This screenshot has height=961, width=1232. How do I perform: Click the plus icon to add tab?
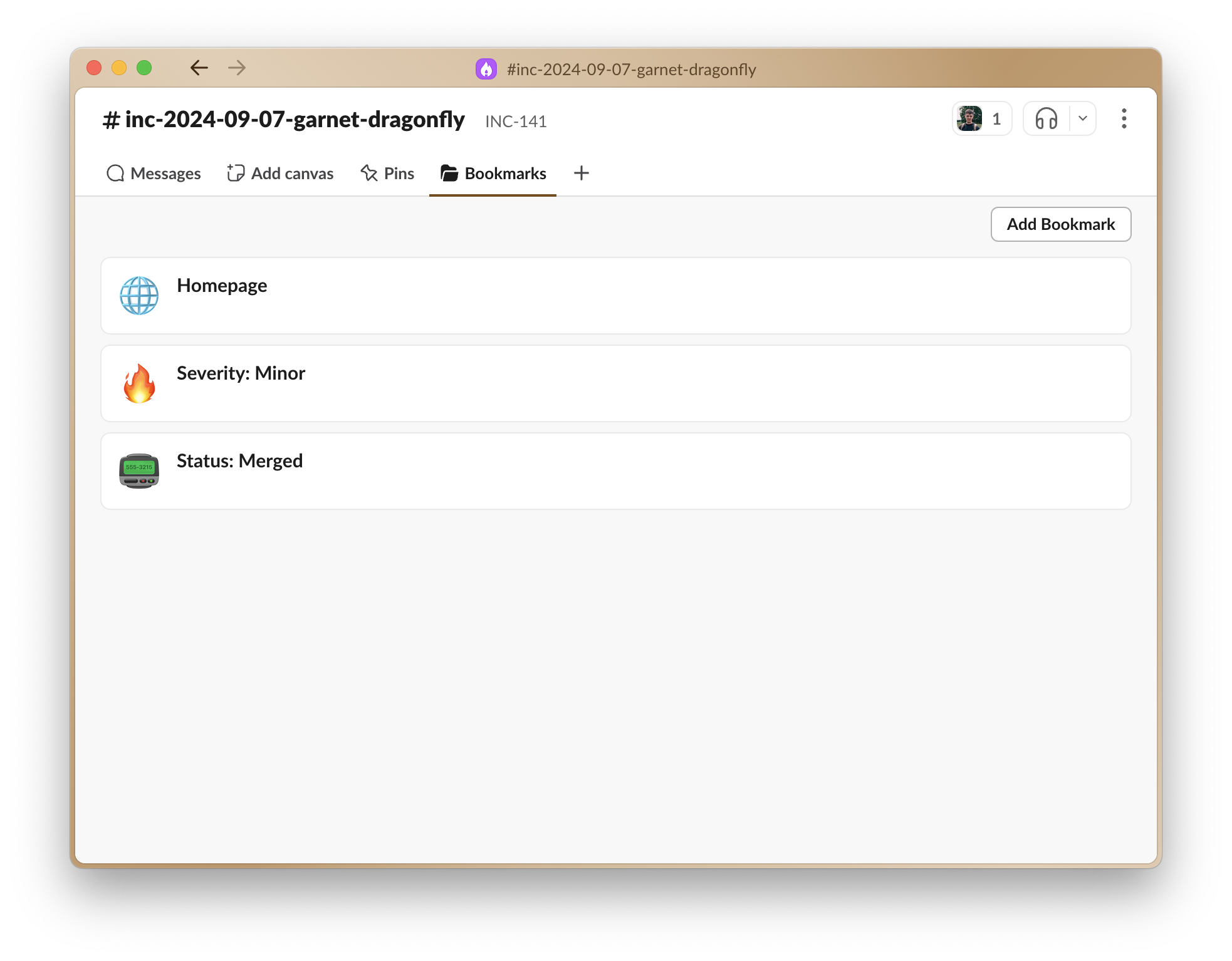tap(582, 174)
